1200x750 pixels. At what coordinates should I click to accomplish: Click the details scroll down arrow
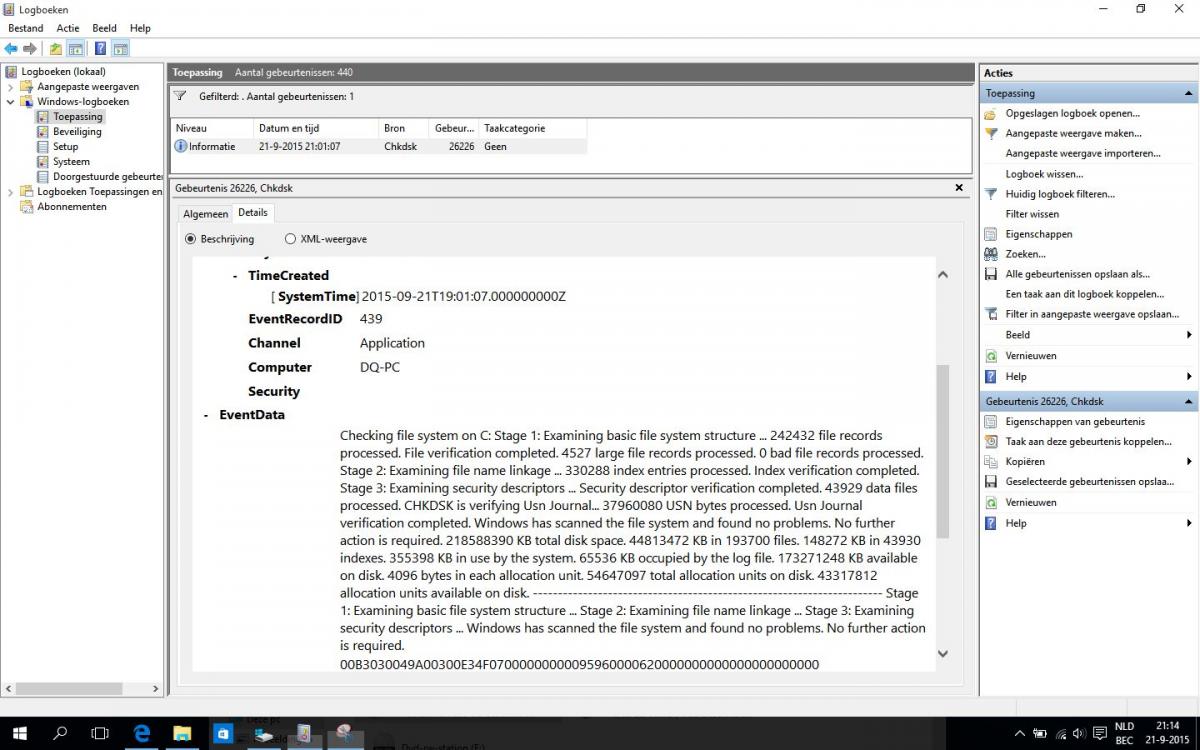(942, 654)
